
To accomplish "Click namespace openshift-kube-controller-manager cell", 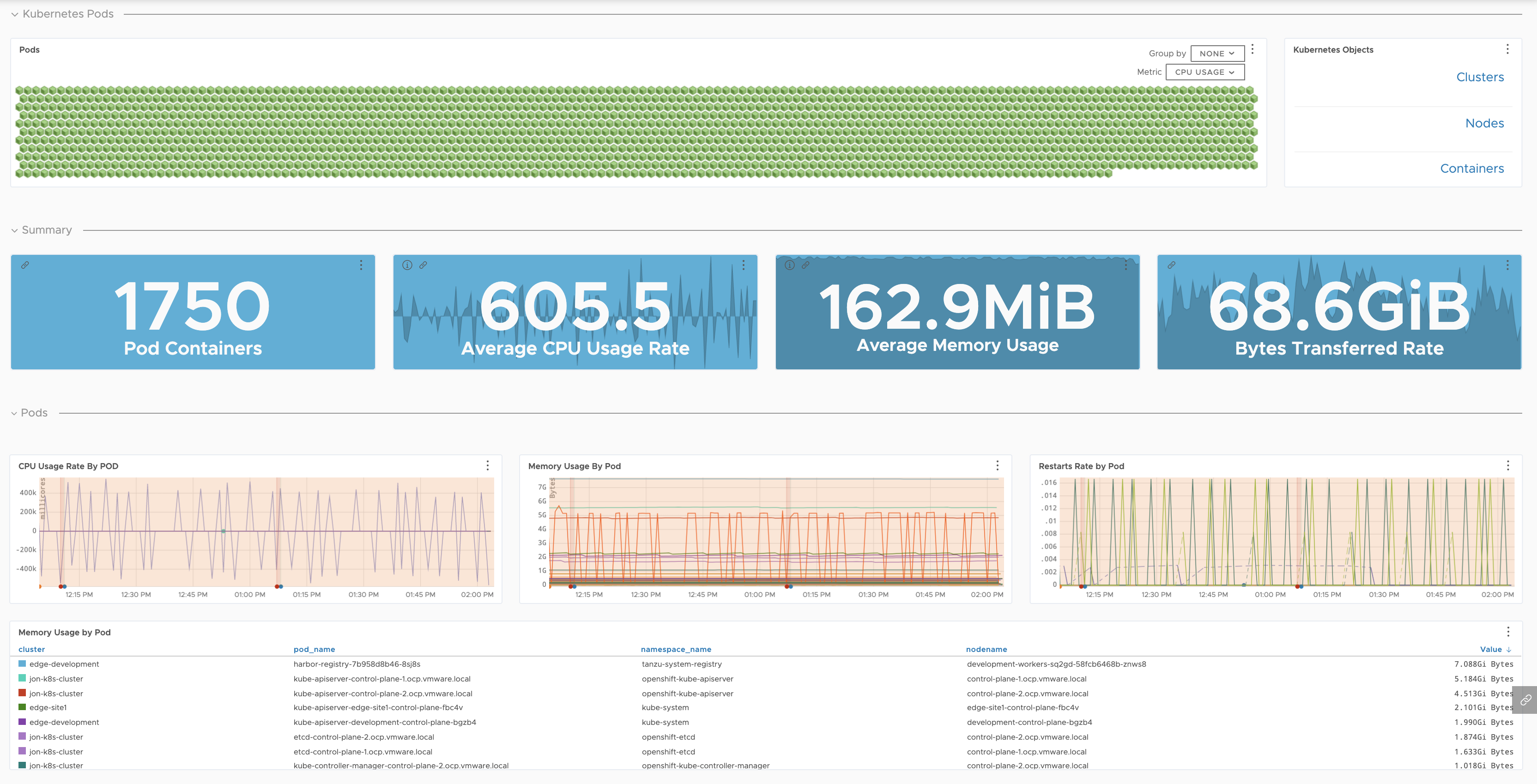I will pos(705,766).
